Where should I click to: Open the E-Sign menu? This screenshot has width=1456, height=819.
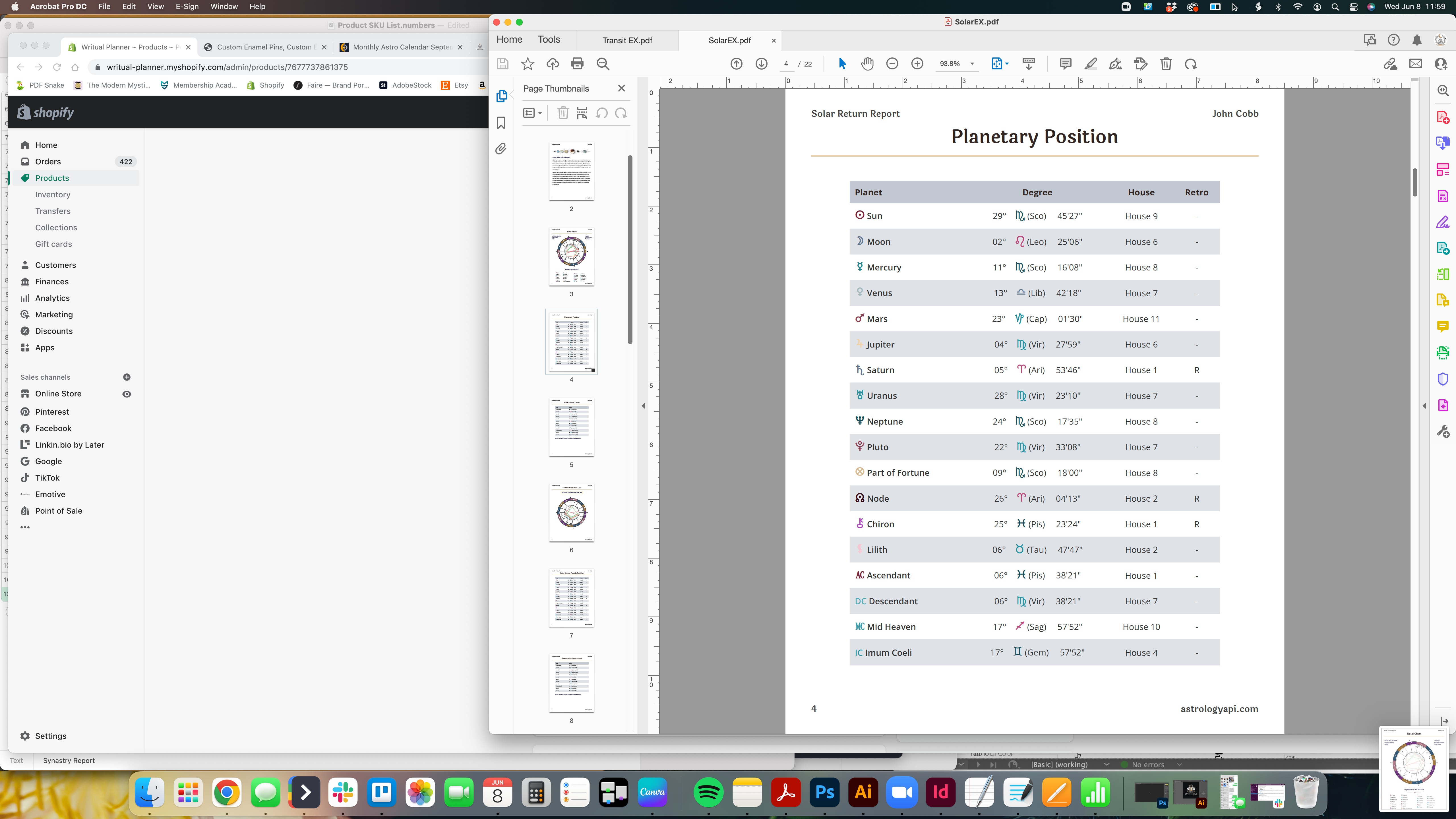pos(187,7)
